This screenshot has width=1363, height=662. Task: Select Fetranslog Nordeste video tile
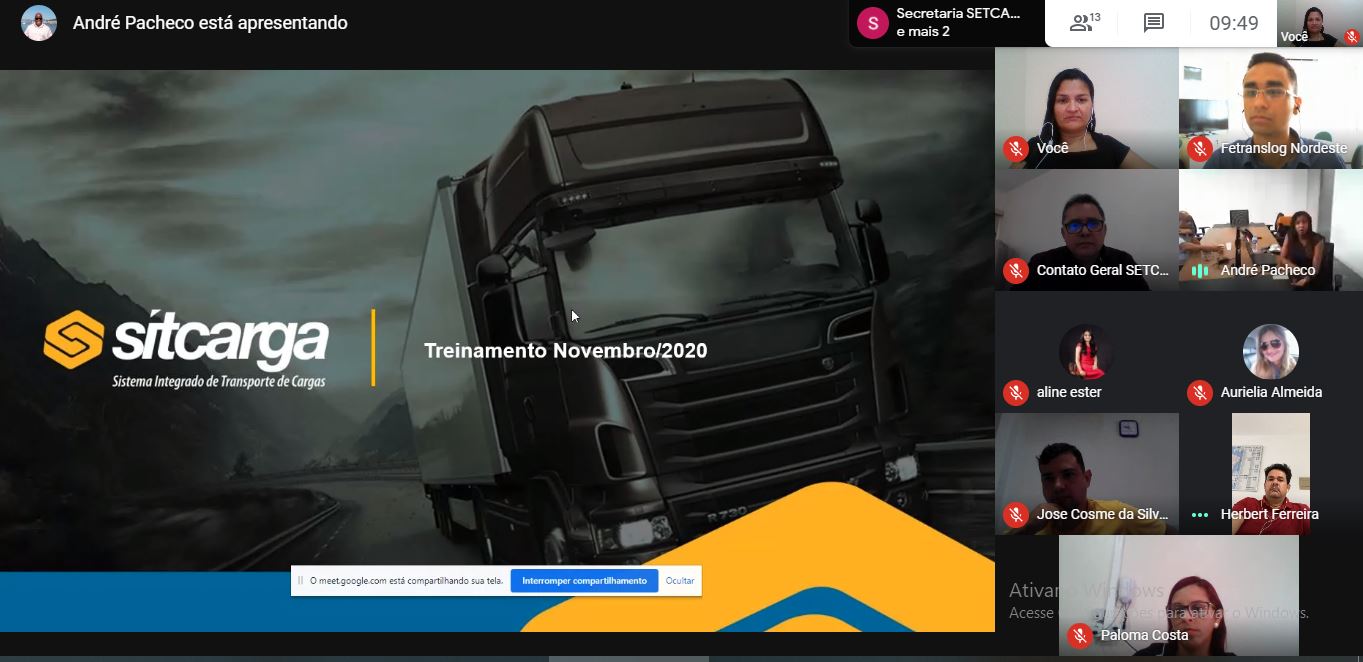coord(1270,108)
